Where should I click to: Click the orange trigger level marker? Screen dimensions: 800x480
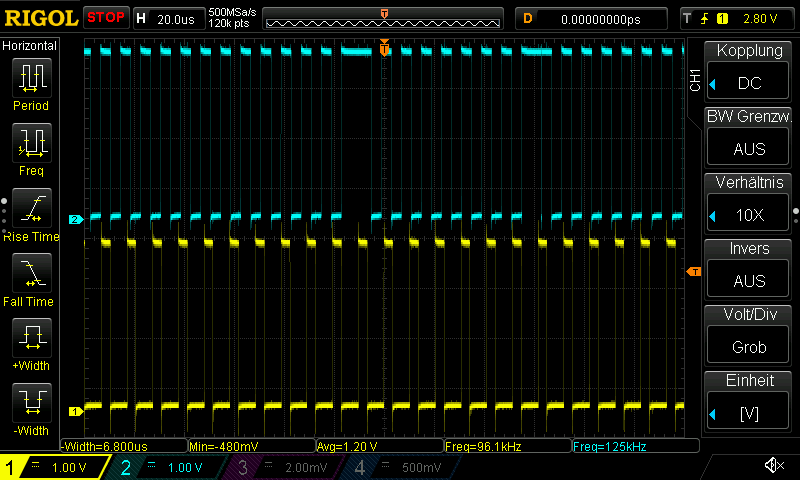[693, 272]
